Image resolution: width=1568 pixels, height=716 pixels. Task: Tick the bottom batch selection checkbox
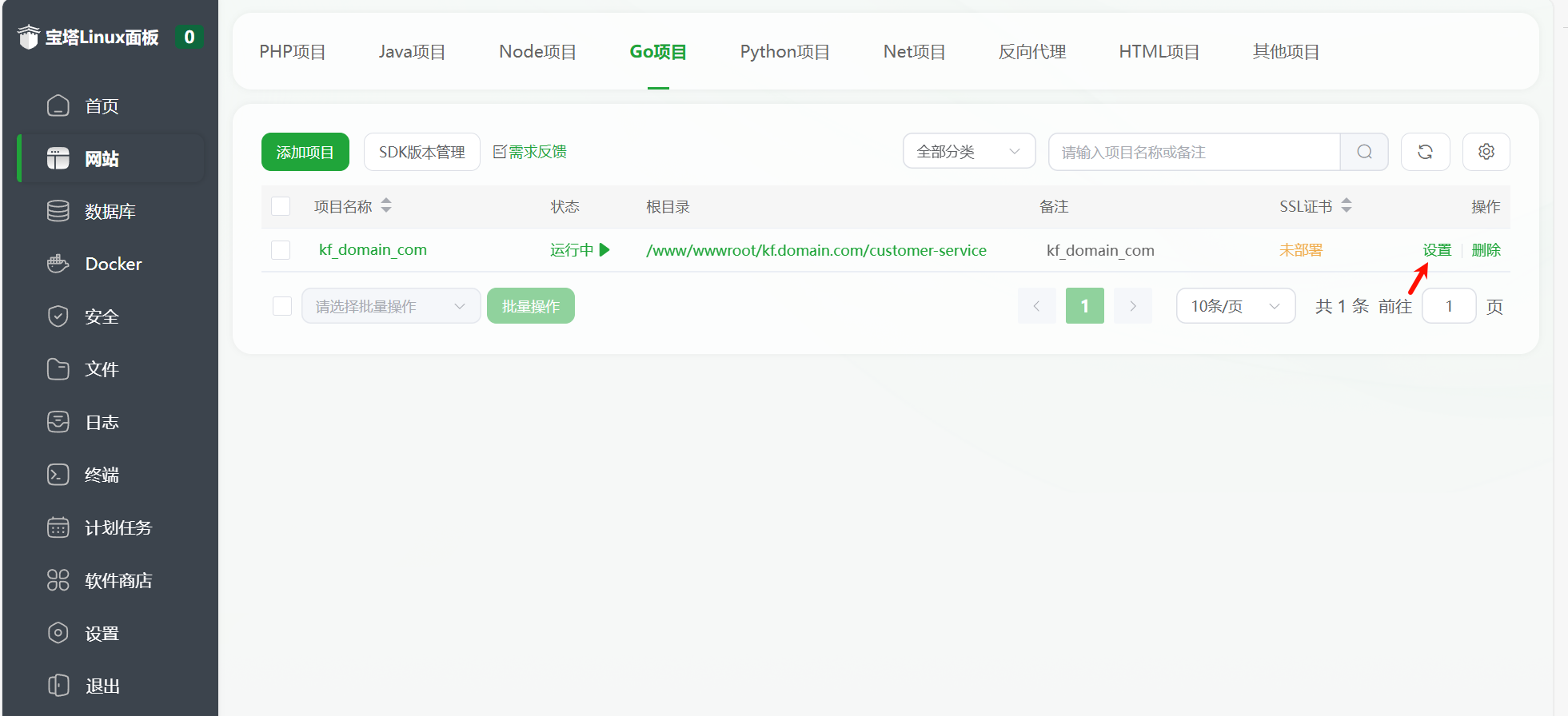pos(282,306)
